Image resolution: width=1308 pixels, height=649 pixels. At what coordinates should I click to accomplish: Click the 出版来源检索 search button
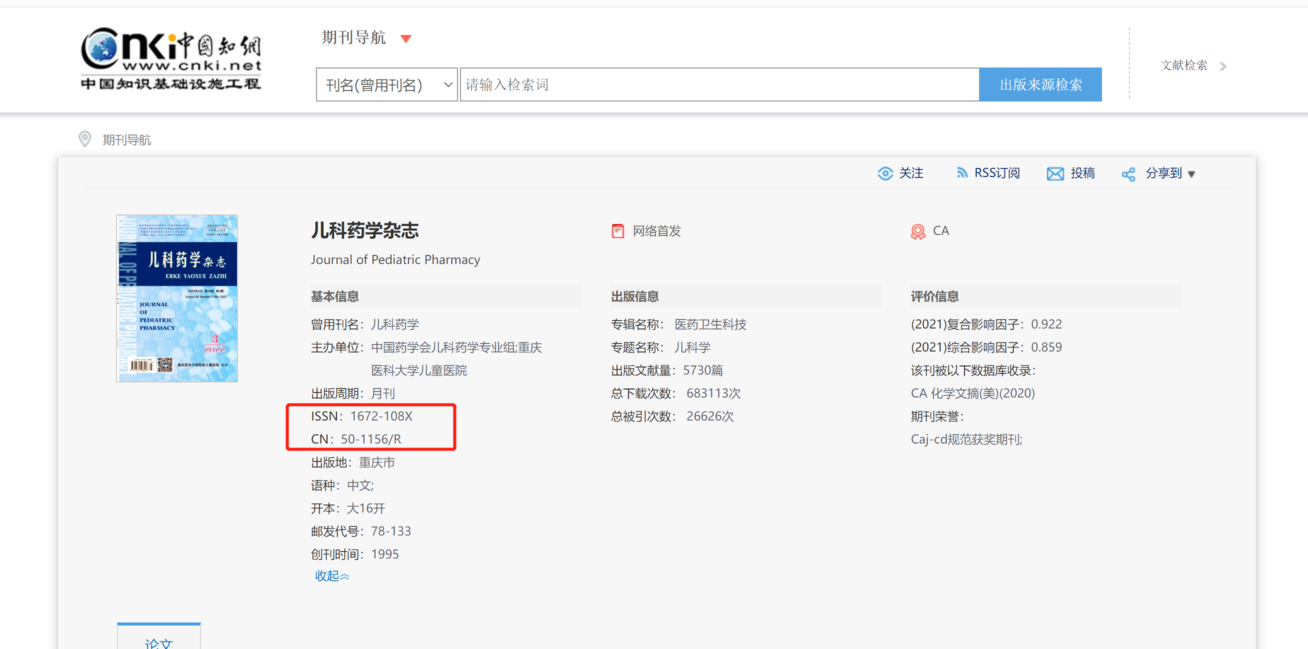pyautogui.click(x=1040, y=84)
